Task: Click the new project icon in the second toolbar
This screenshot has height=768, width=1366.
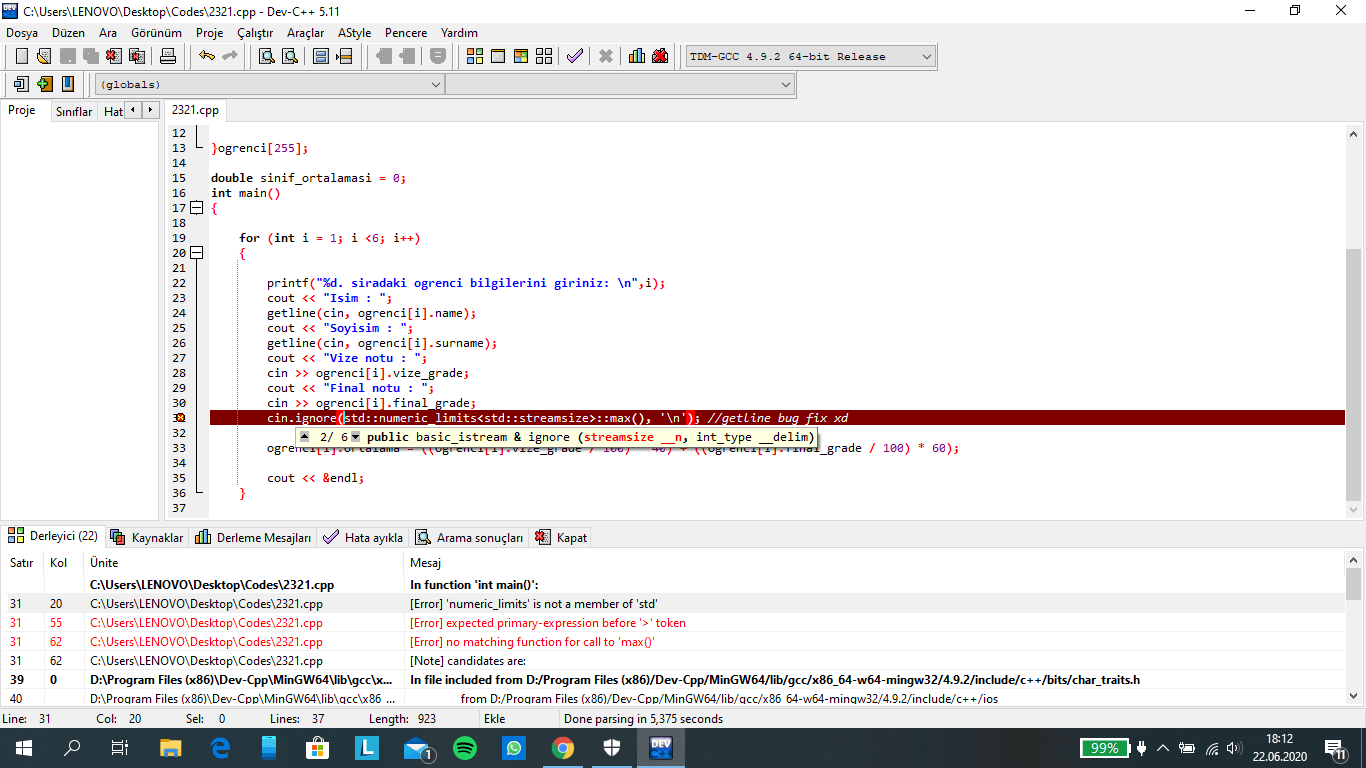Action: point(21,84)
